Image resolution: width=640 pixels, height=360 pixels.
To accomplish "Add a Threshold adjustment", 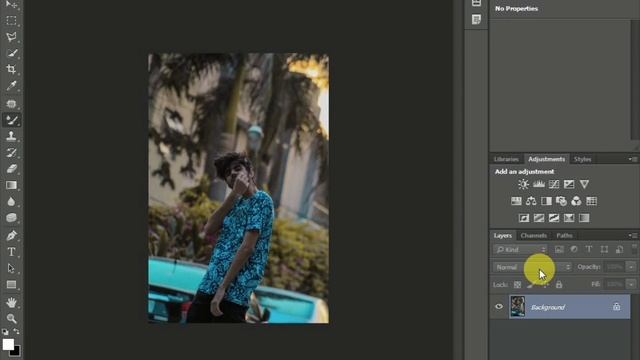I will (554, 218).
